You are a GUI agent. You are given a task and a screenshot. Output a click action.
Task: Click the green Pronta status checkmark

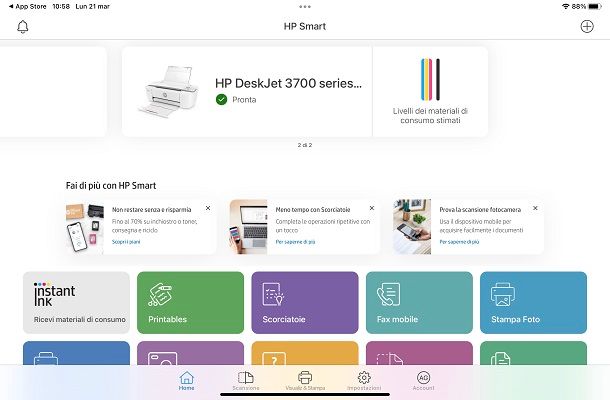(x=221, y=100)
